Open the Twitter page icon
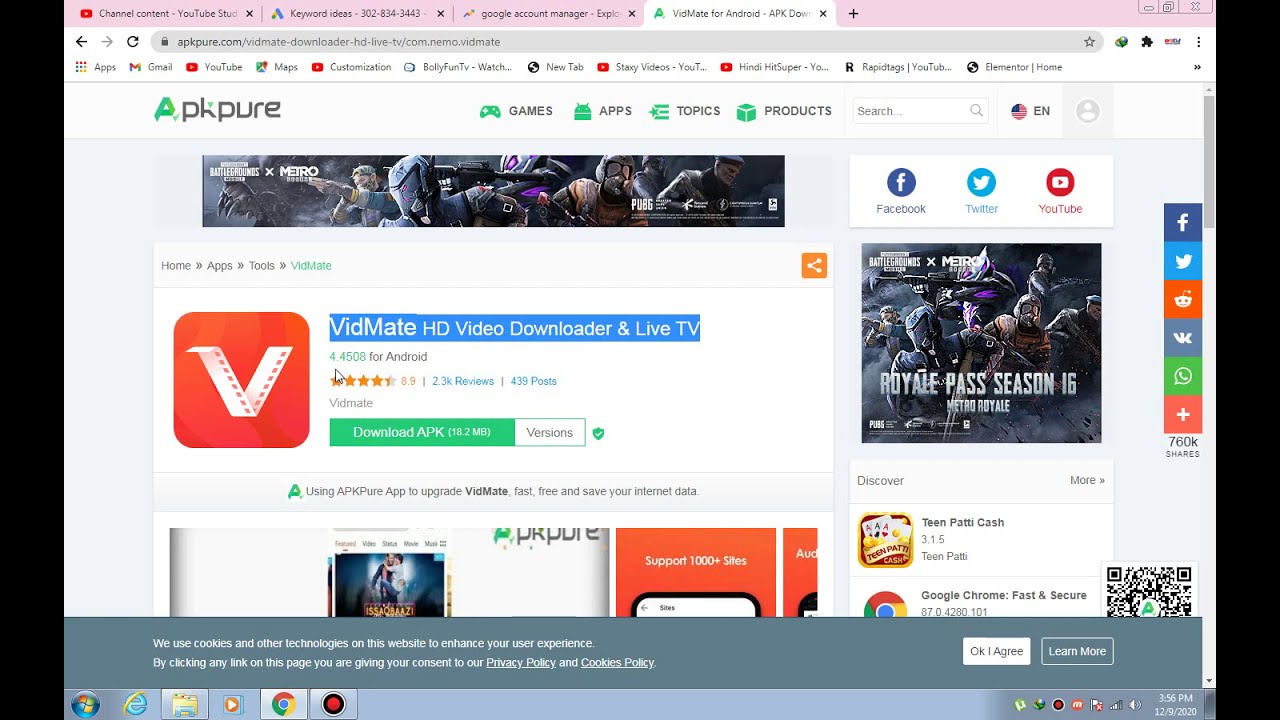The image size is (1280, 720). click(981, 183)
